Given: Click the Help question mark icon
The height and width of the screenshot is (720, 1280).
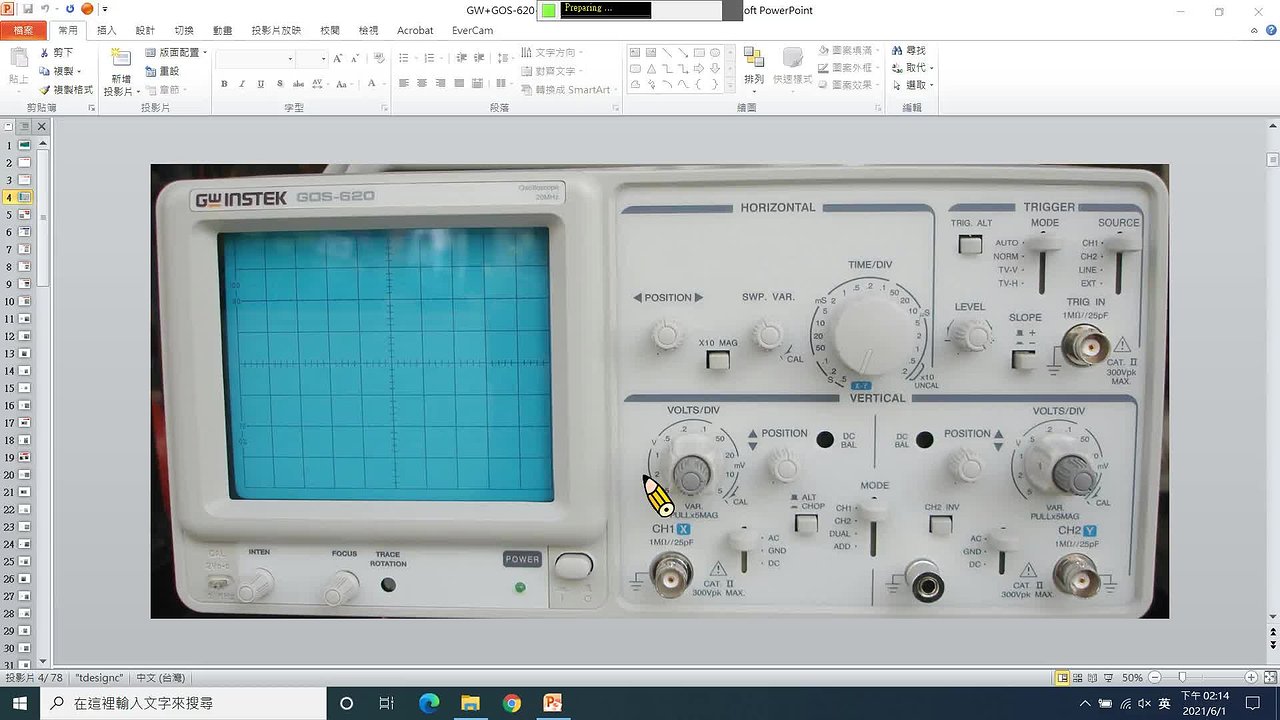Looking at the screenshot, I should pos(1269,31).
